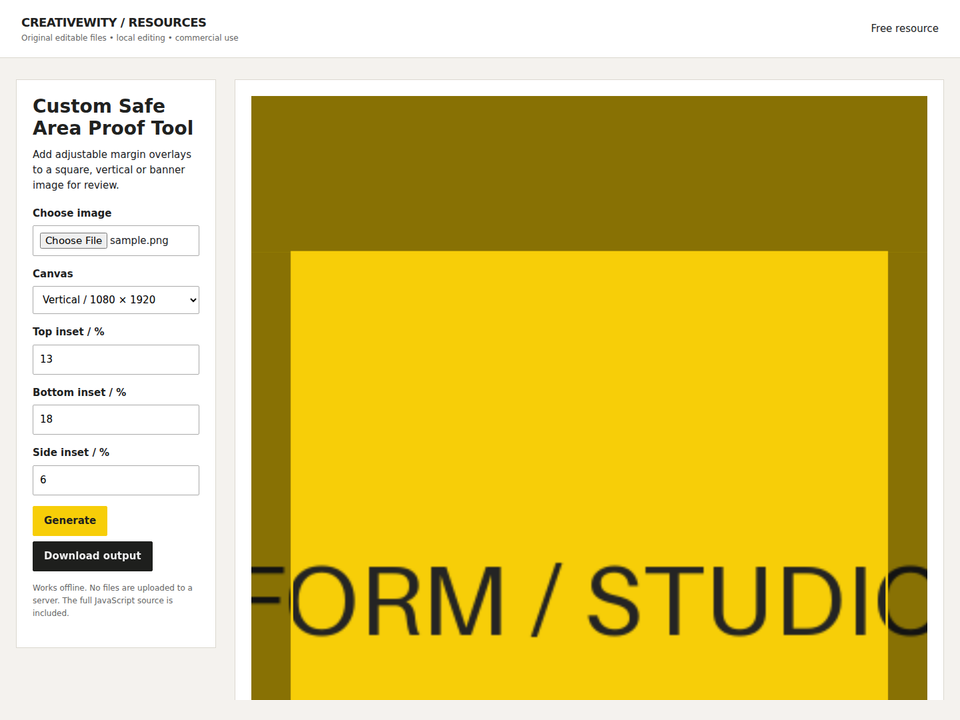
Task: Focus the Top inset percentage field
Action: [x=116, y=359]
